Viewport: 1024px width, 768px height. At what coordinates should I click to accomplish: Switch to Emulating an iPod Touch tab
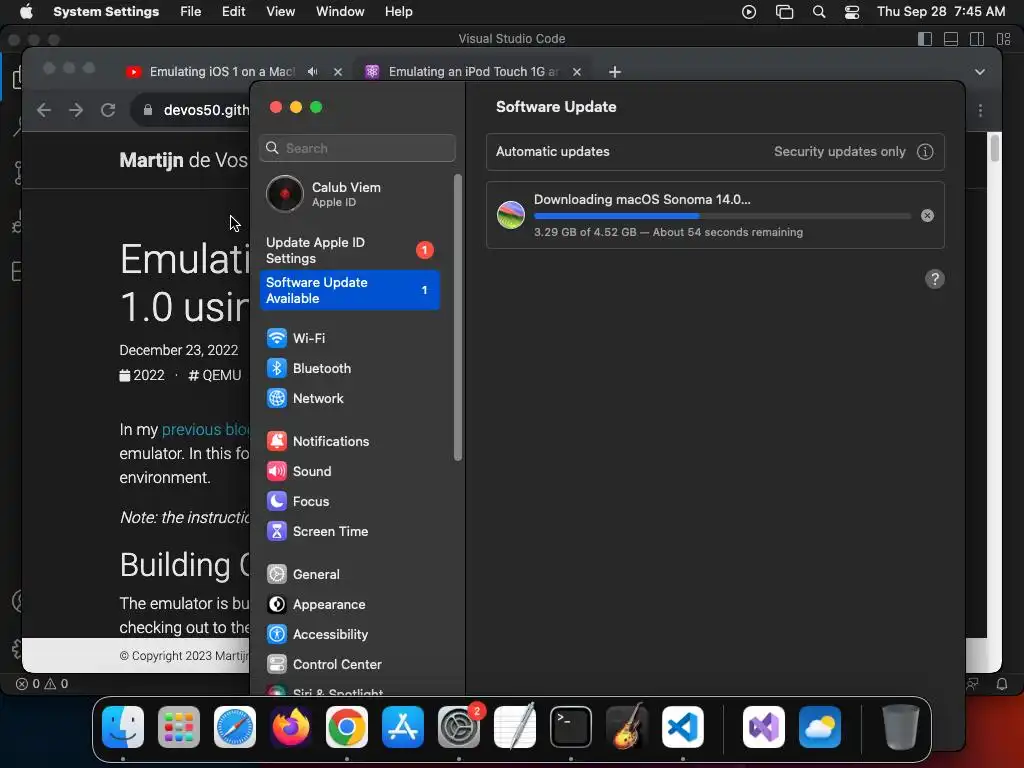click(473, 72)
